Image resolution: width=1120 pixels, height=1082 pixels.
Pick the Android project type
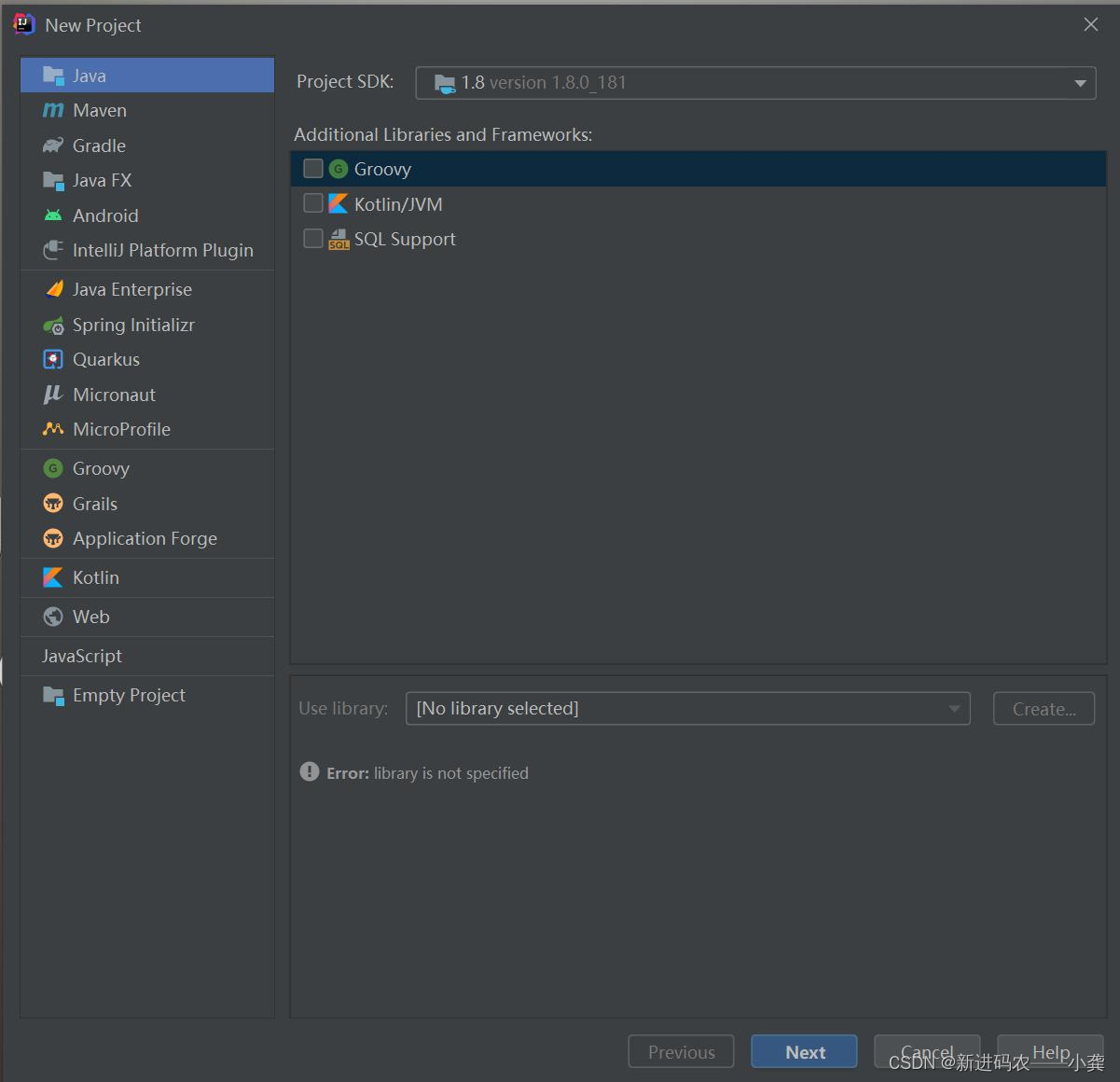pos(147,215)
